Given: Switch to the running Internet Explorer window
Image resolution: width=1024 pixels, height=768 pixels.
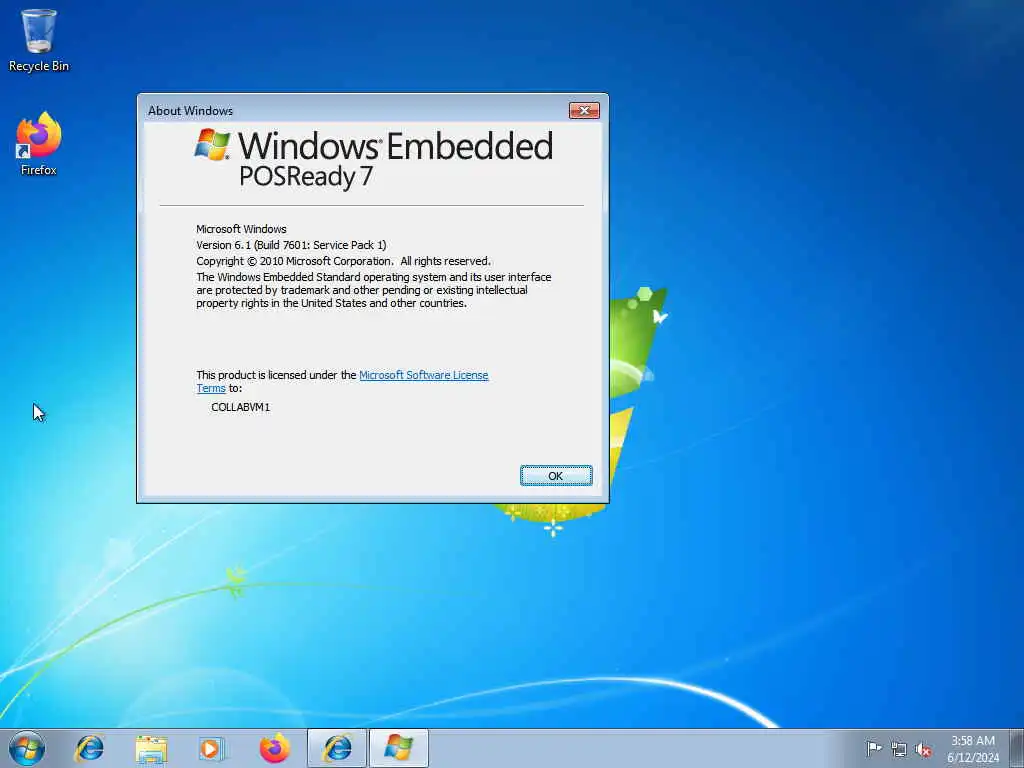Looking at the screenshot, I should coord(337,748).
